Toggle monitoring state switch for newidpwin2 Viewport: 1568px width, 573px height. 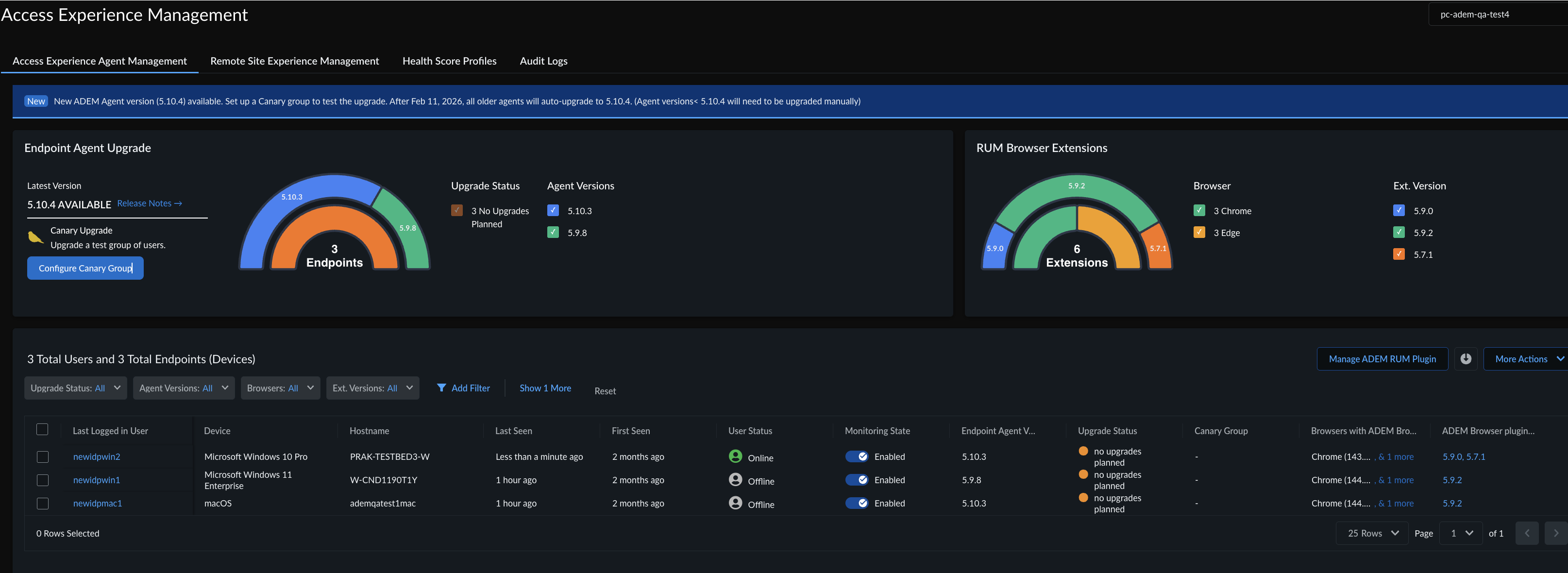[x=857, y=456]
